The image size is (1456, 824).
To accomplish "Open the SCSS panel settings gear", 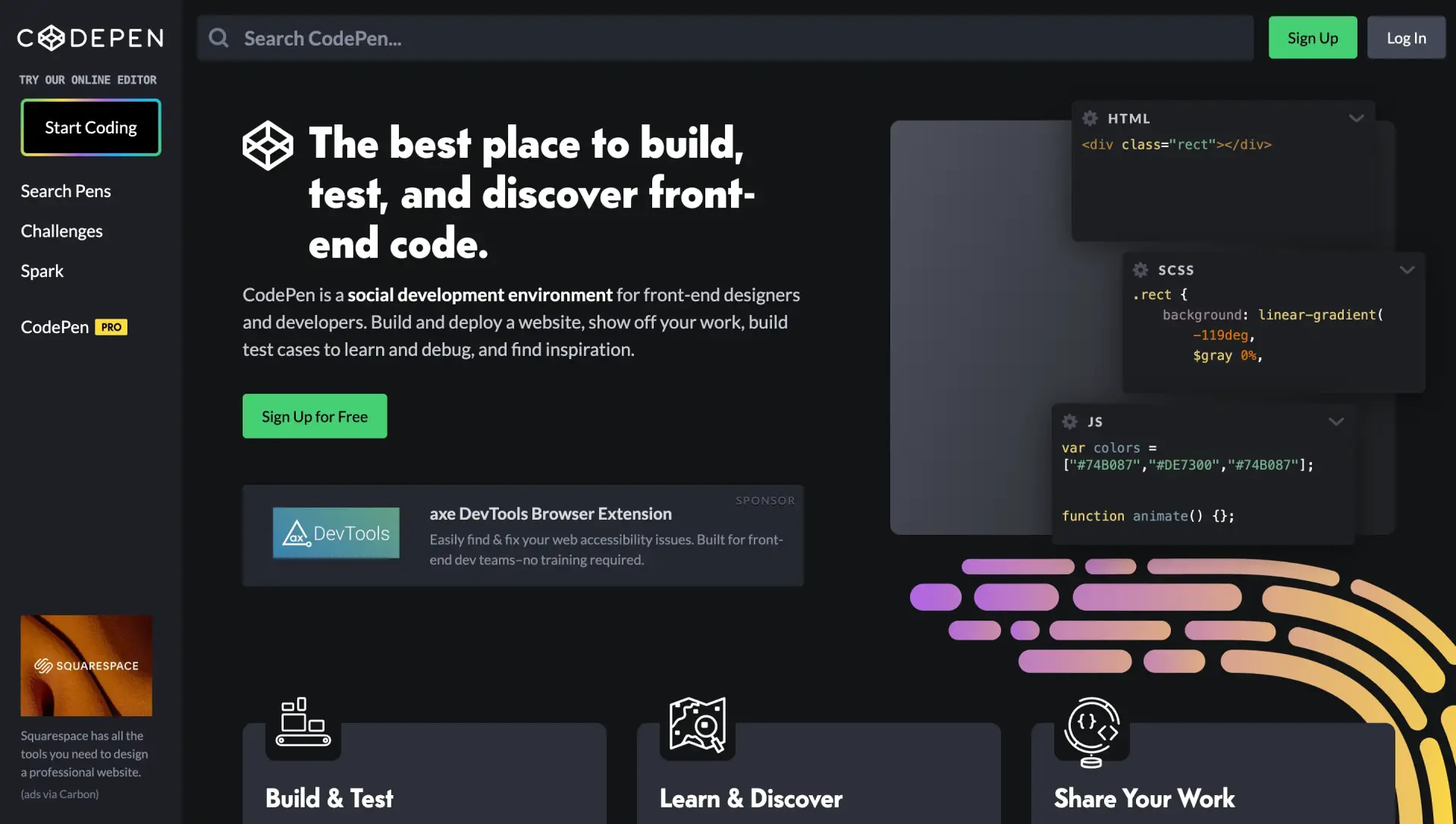I will (x=1141, y=270).
